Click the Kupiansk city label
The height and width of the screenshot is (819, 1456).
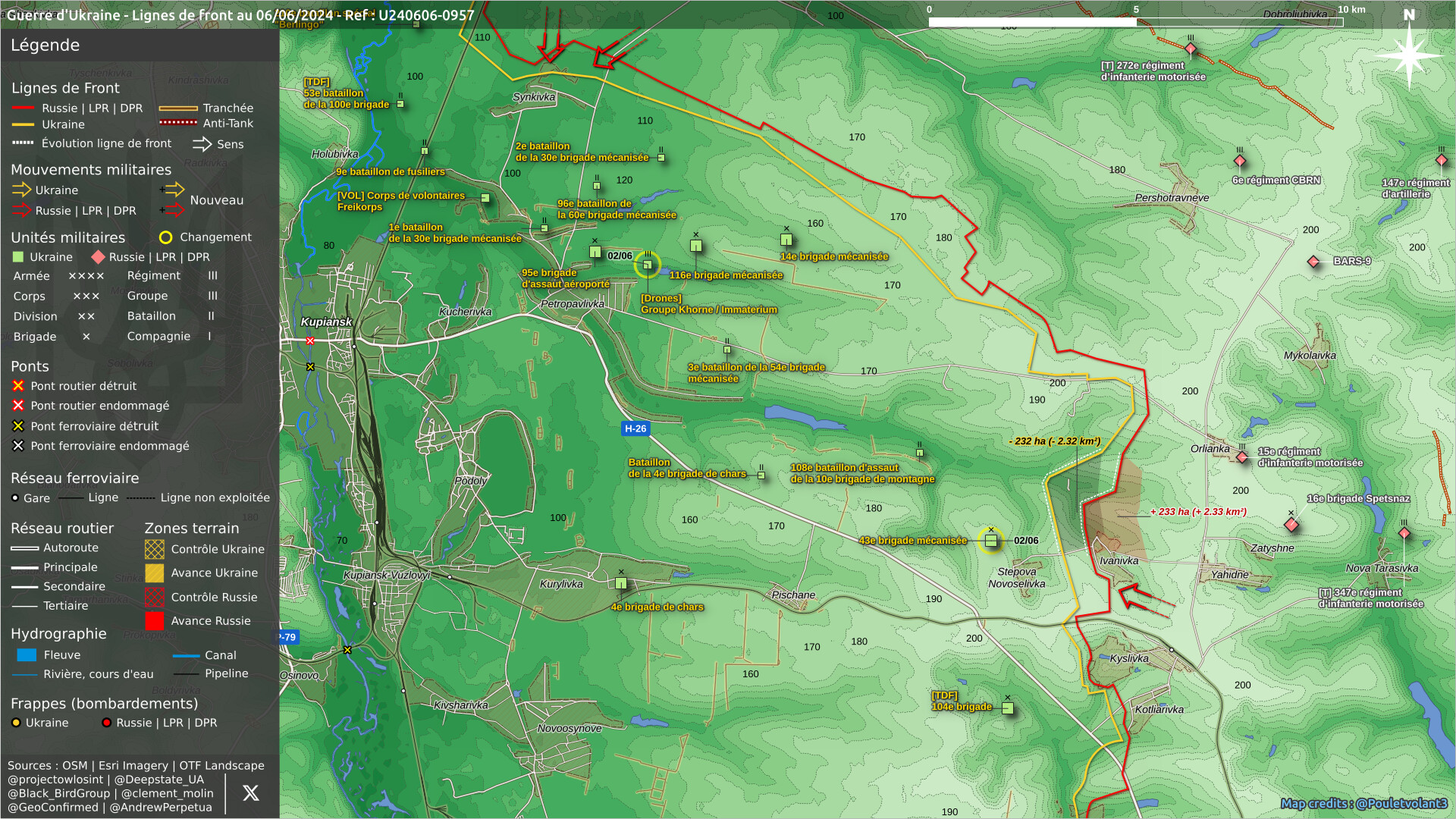pyautogui.click(x=326, y=322)
